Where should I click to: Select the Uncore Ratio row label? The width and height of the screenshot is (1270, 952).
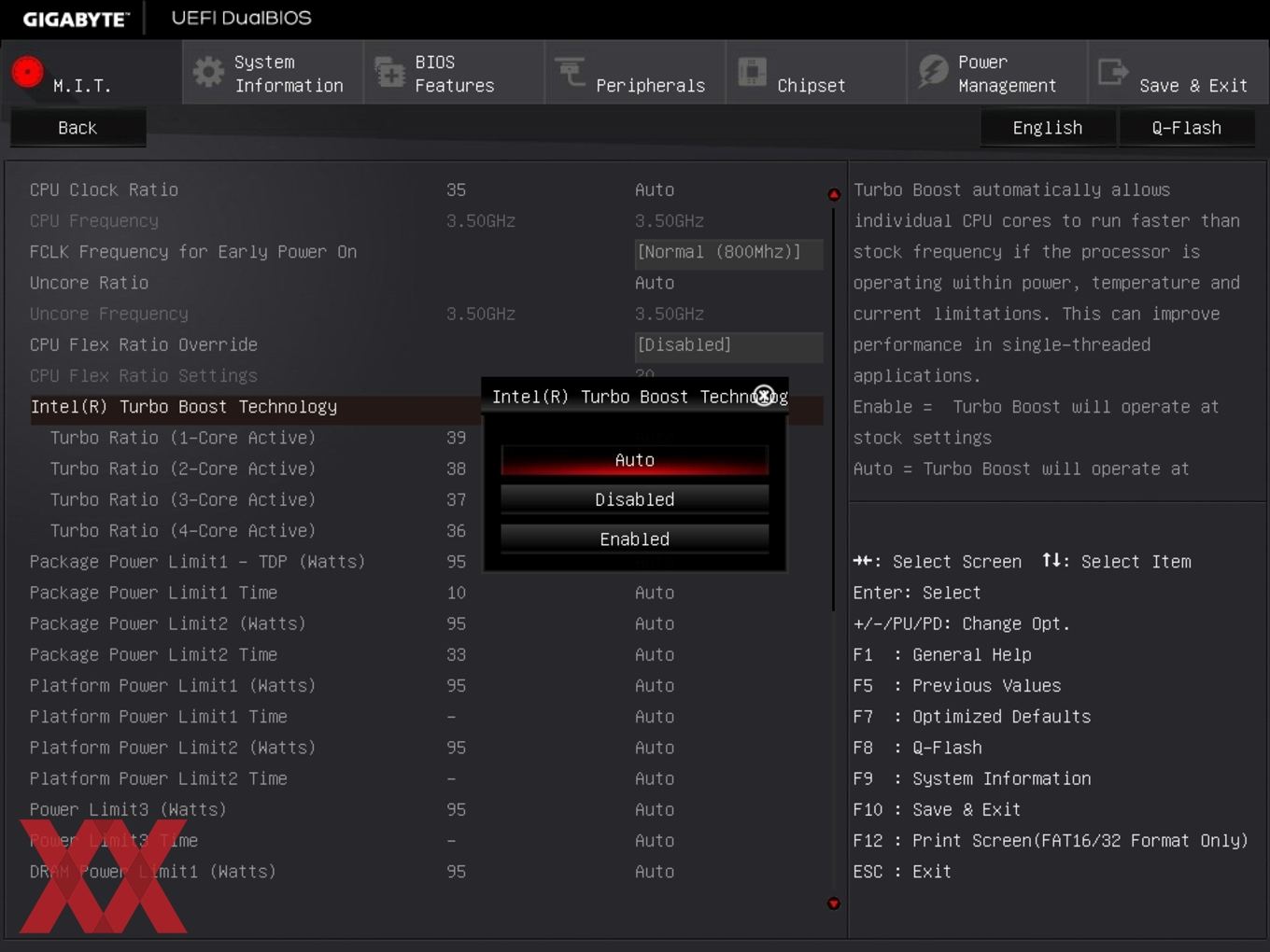pos(89,283)
